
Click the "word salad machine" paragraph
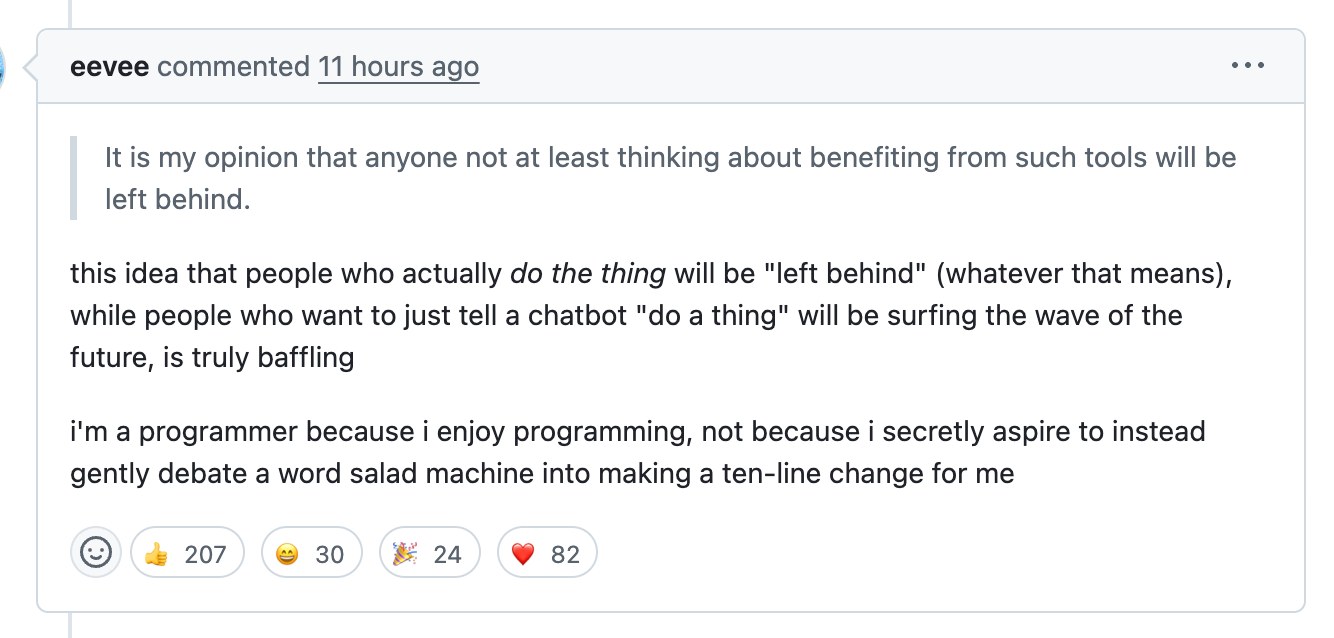tap(638, 452)
